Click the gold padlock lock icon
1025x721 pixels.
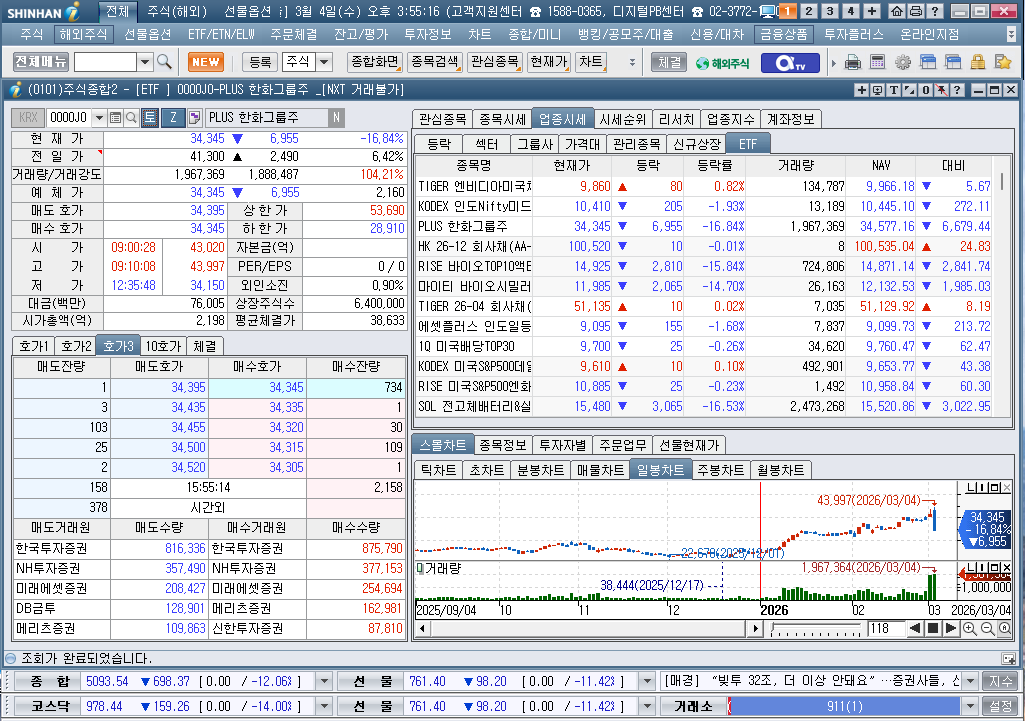point(978,62)
